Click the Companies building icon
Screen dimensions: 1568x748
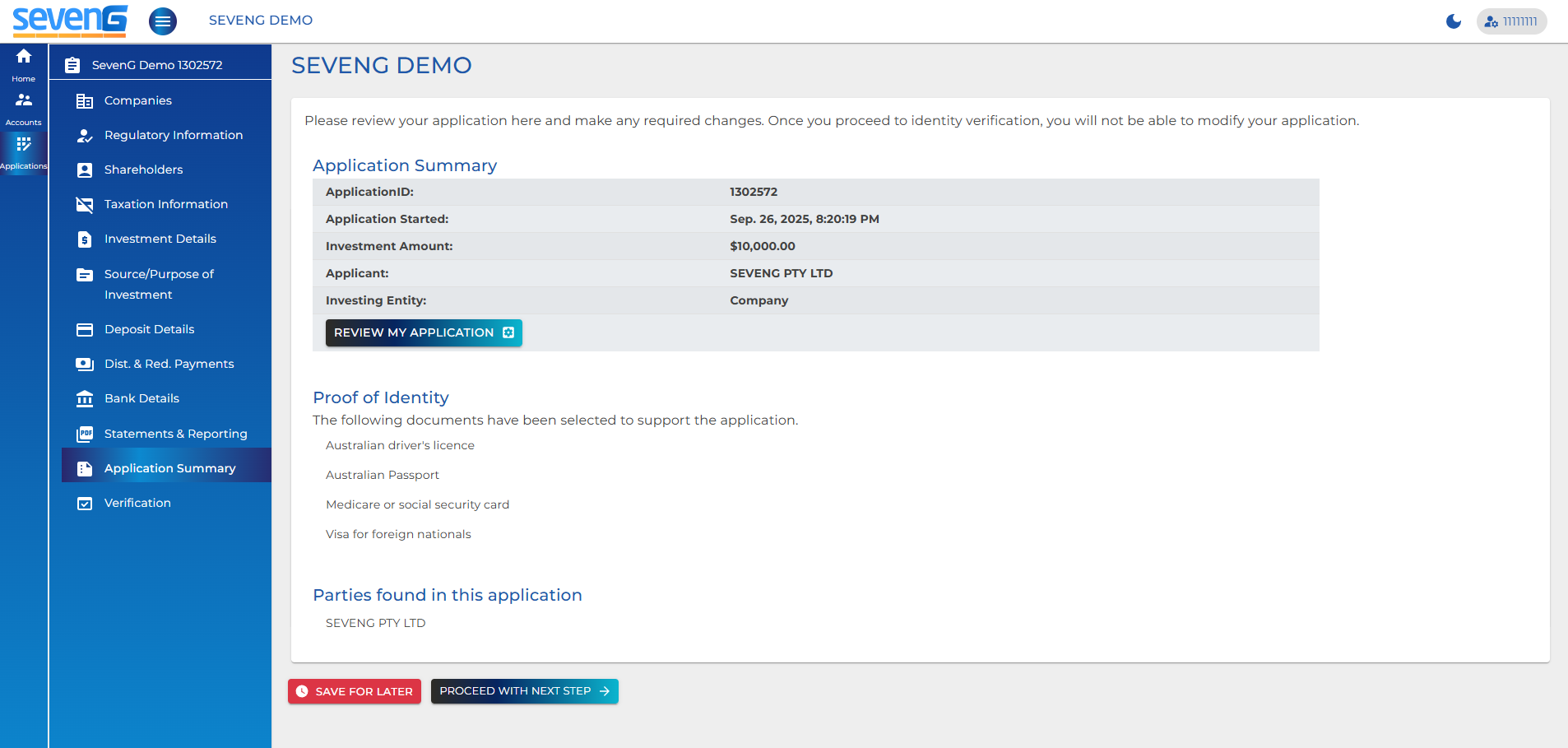(86, 100)
